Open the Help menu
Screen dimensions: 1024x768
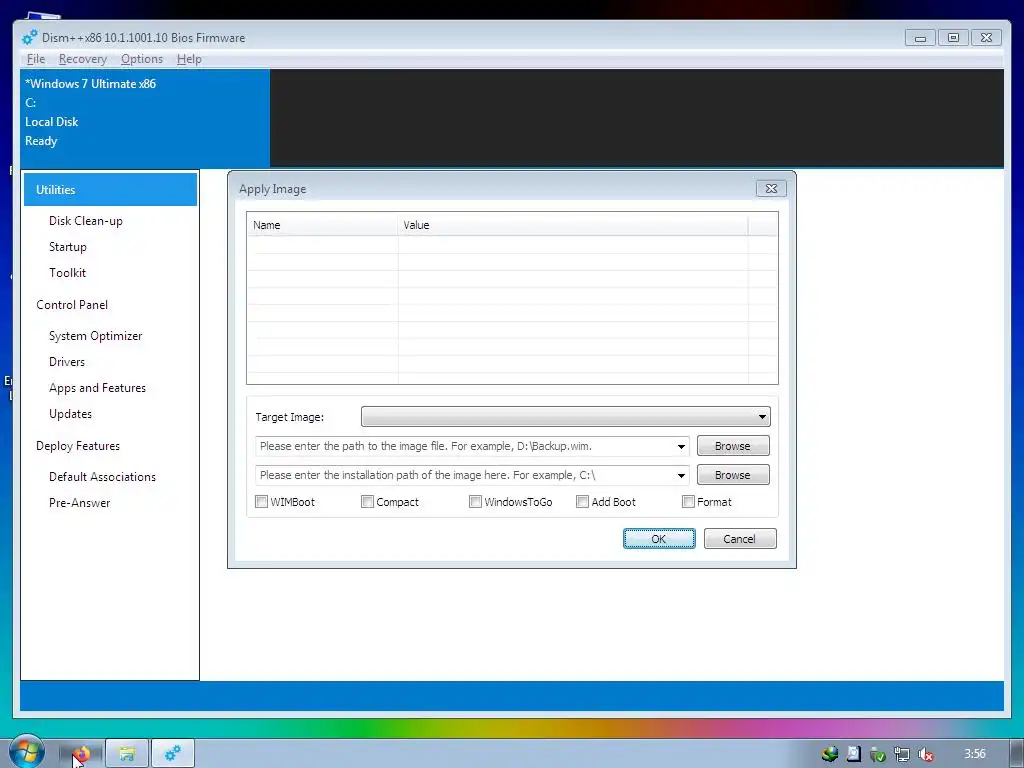[189, 59]
